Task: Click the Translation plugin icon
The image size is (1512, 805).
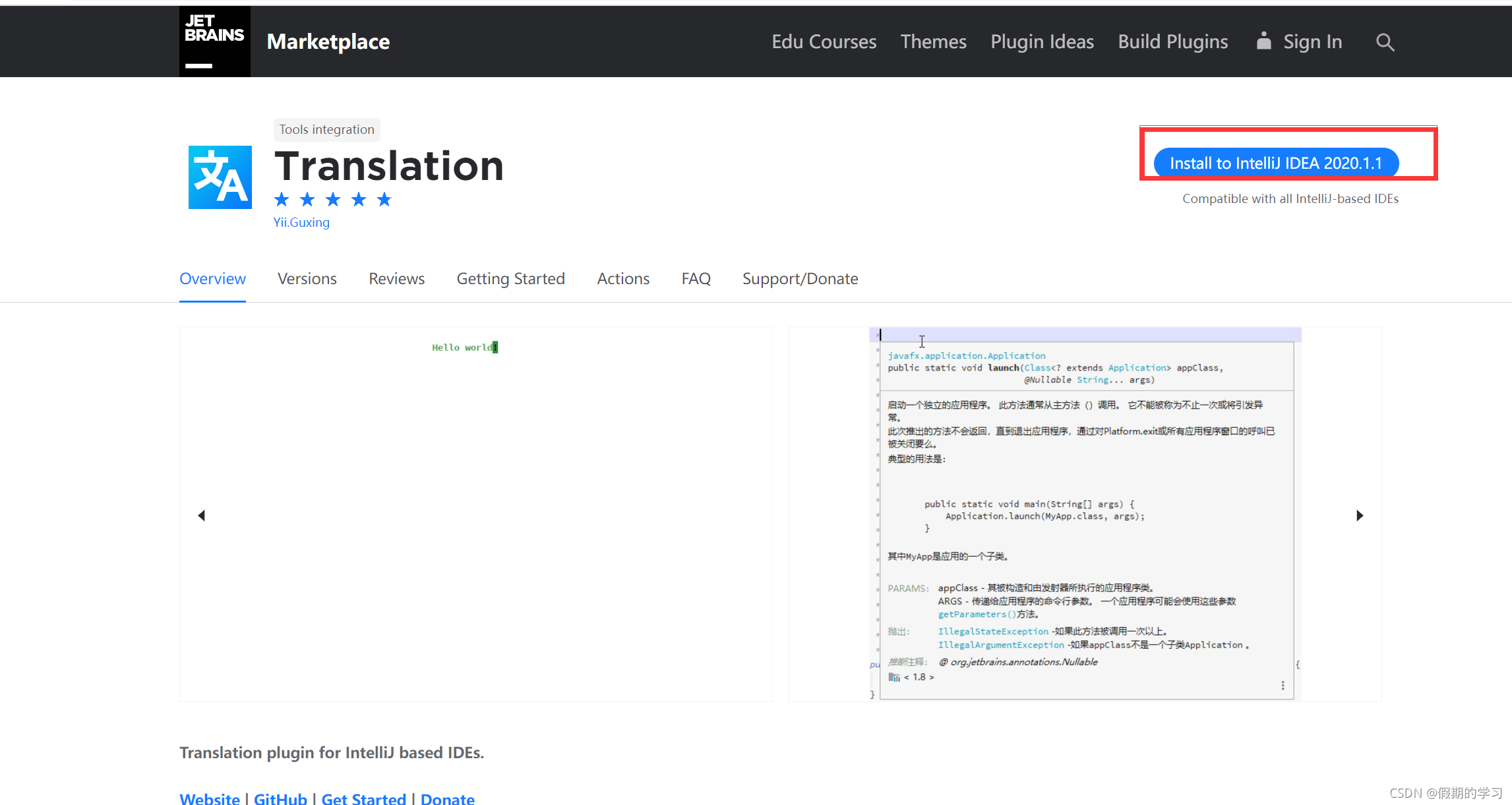Action: point(220,177)
